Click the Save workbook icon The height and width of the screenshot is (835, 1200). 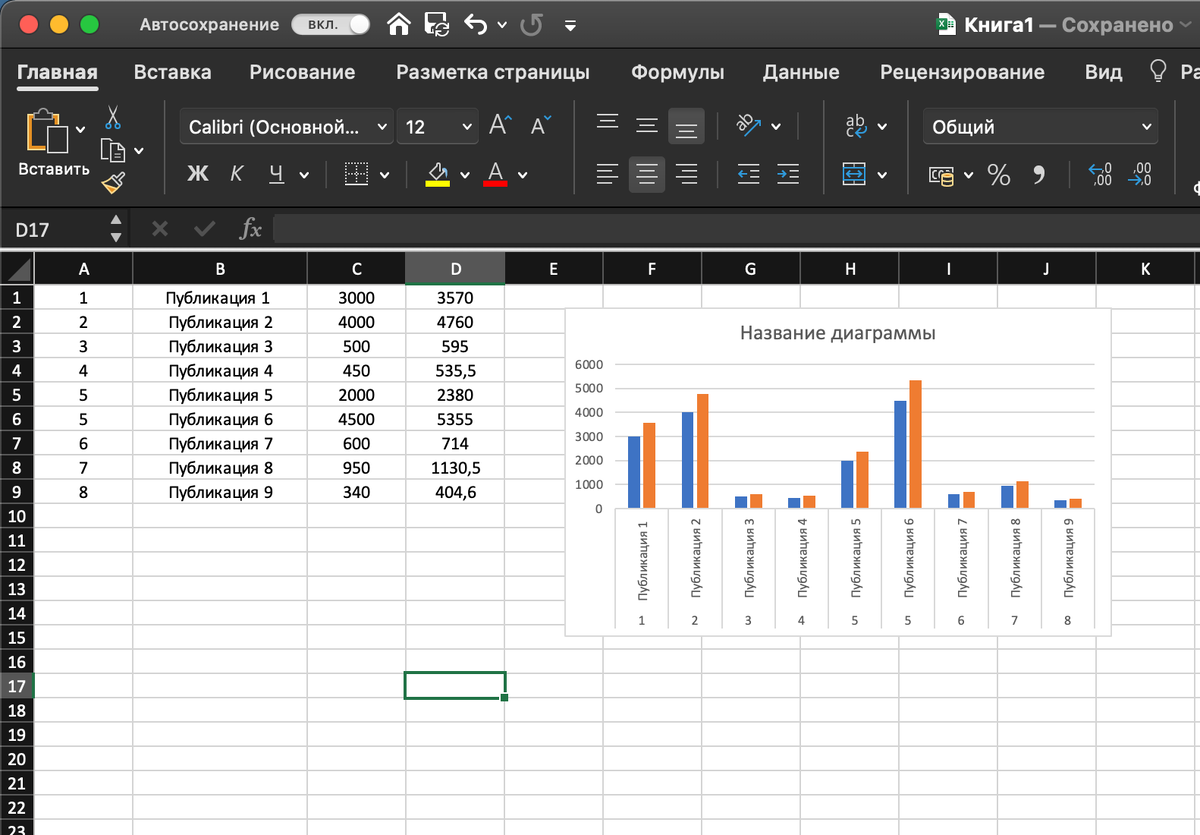click(437, 25)
